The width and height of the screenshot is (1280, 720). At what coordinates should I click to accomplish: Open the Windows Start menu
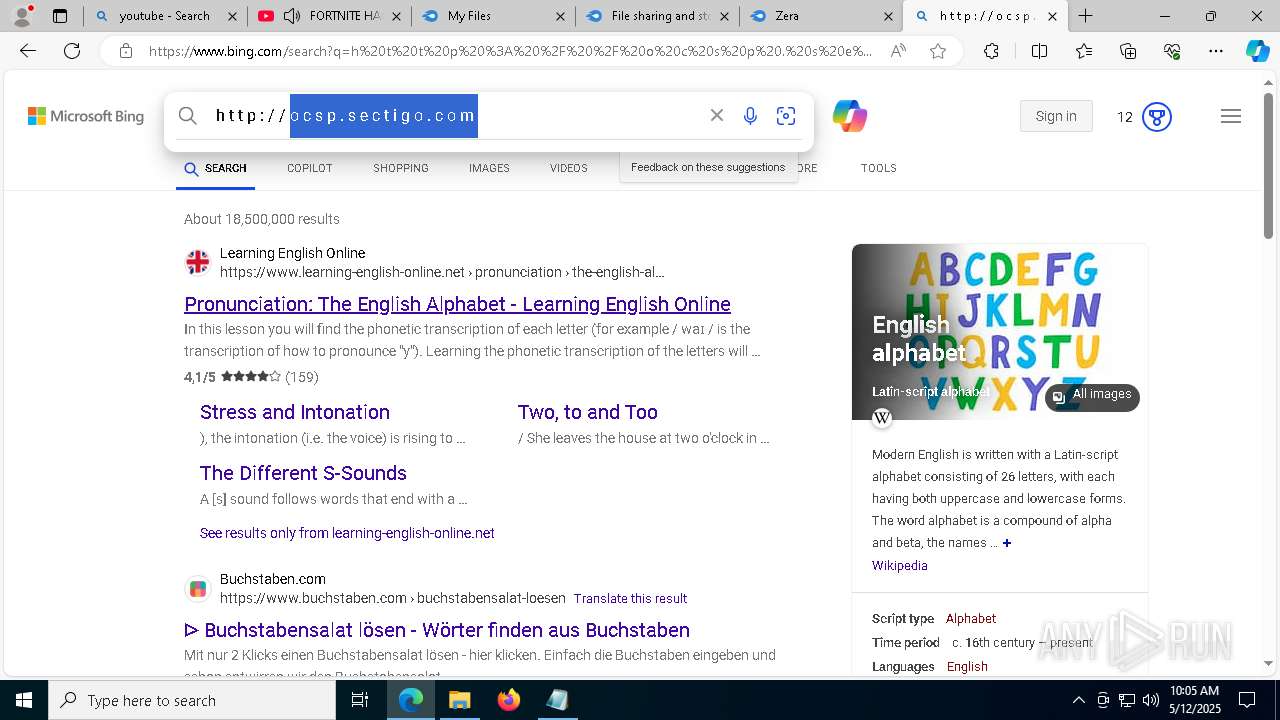24,700
